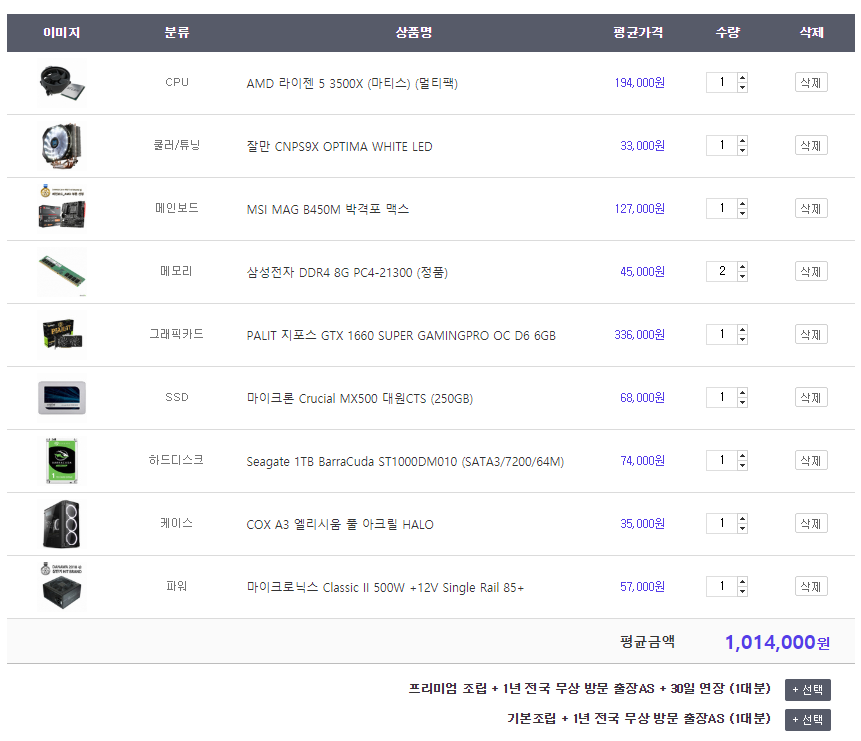Click the 336,000원 graphics card price

point(639,335)
